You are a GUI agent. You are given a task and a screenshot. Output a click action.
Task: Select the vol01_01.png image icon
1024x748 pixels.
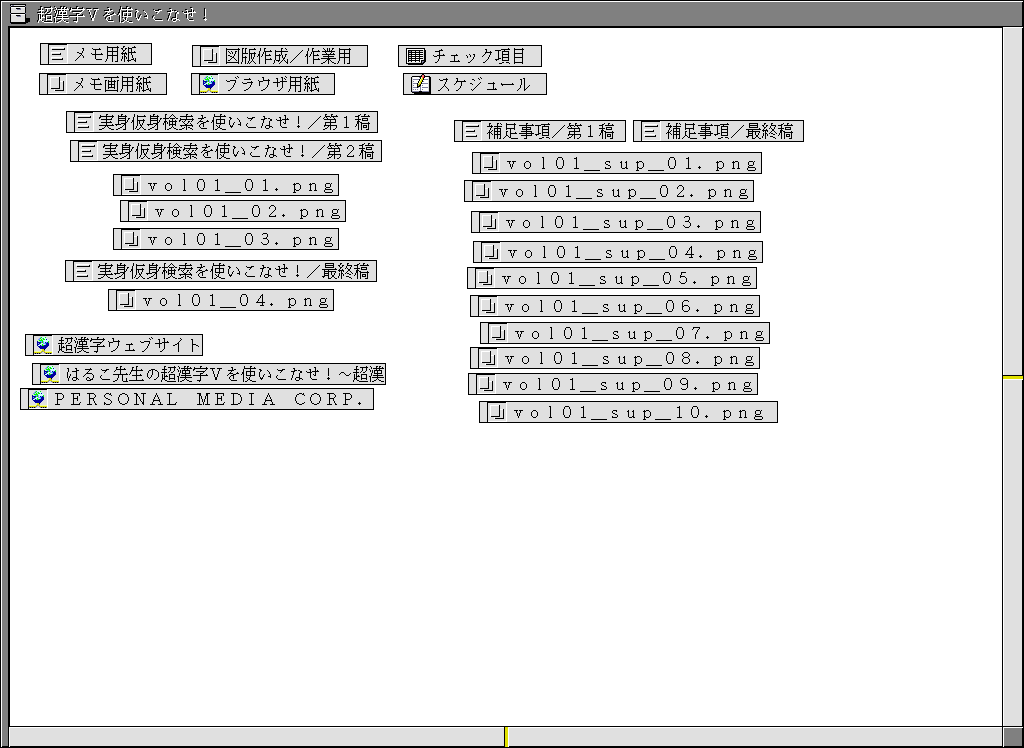(x=132, y=185)
